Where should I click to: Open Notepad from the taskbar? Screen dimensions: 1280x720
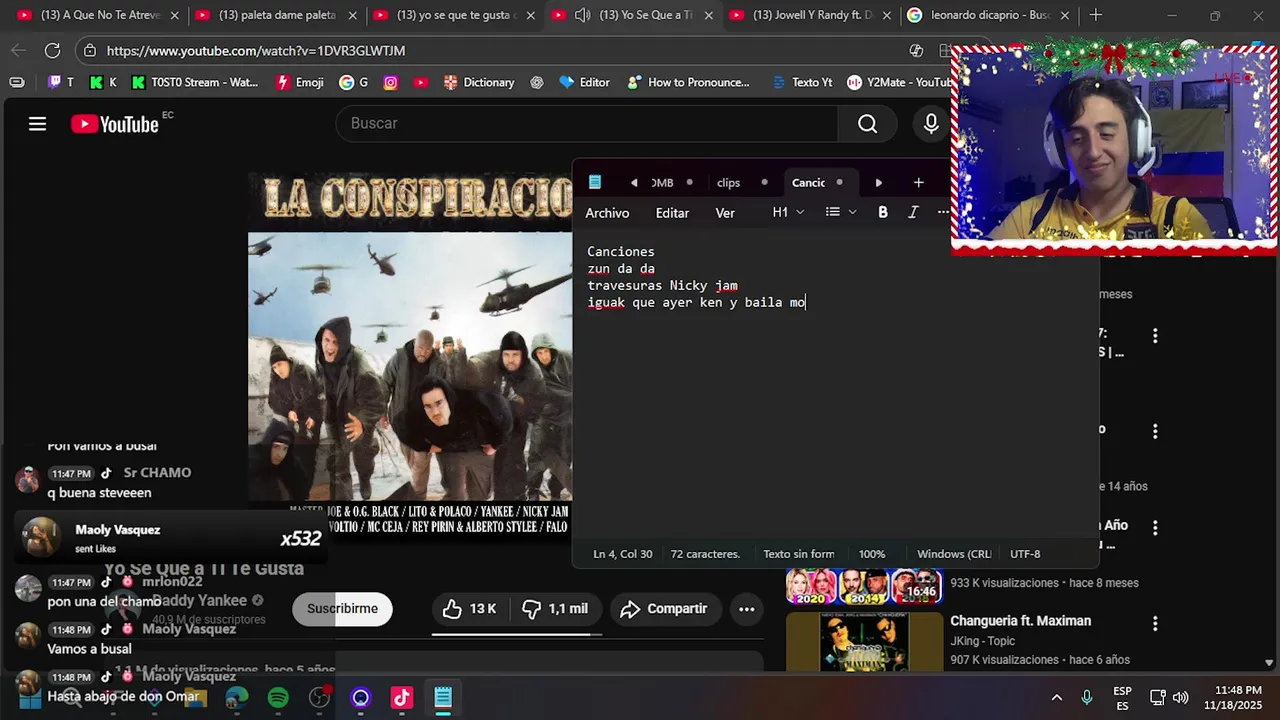pos(443,698)
